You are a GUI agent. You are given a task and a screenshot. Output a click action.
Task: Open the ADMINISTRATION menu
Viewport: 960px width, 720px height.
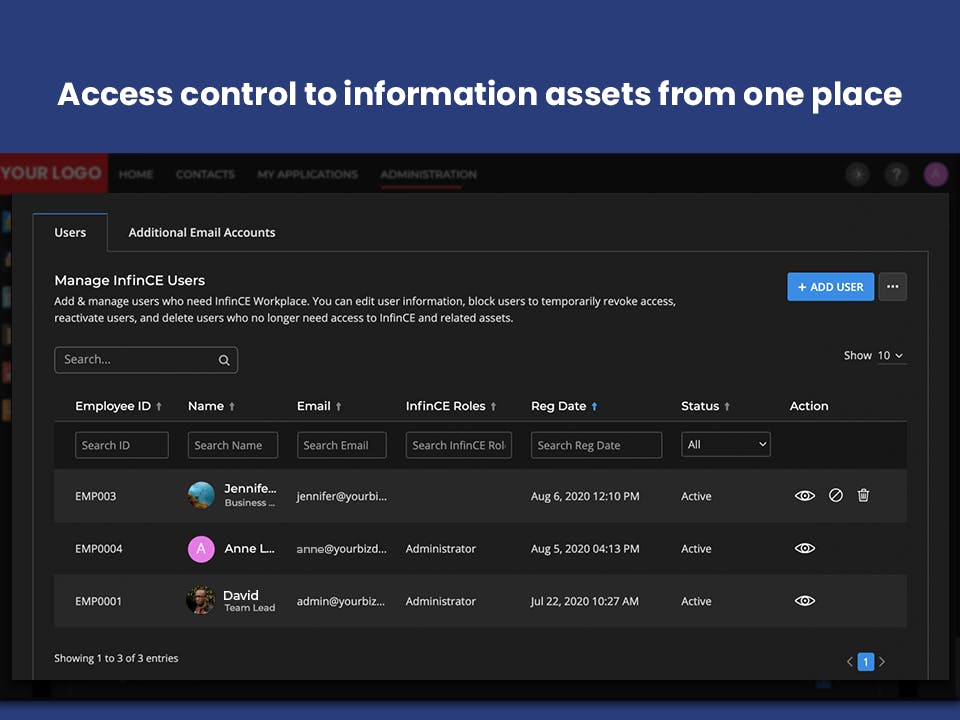(429, 174)
